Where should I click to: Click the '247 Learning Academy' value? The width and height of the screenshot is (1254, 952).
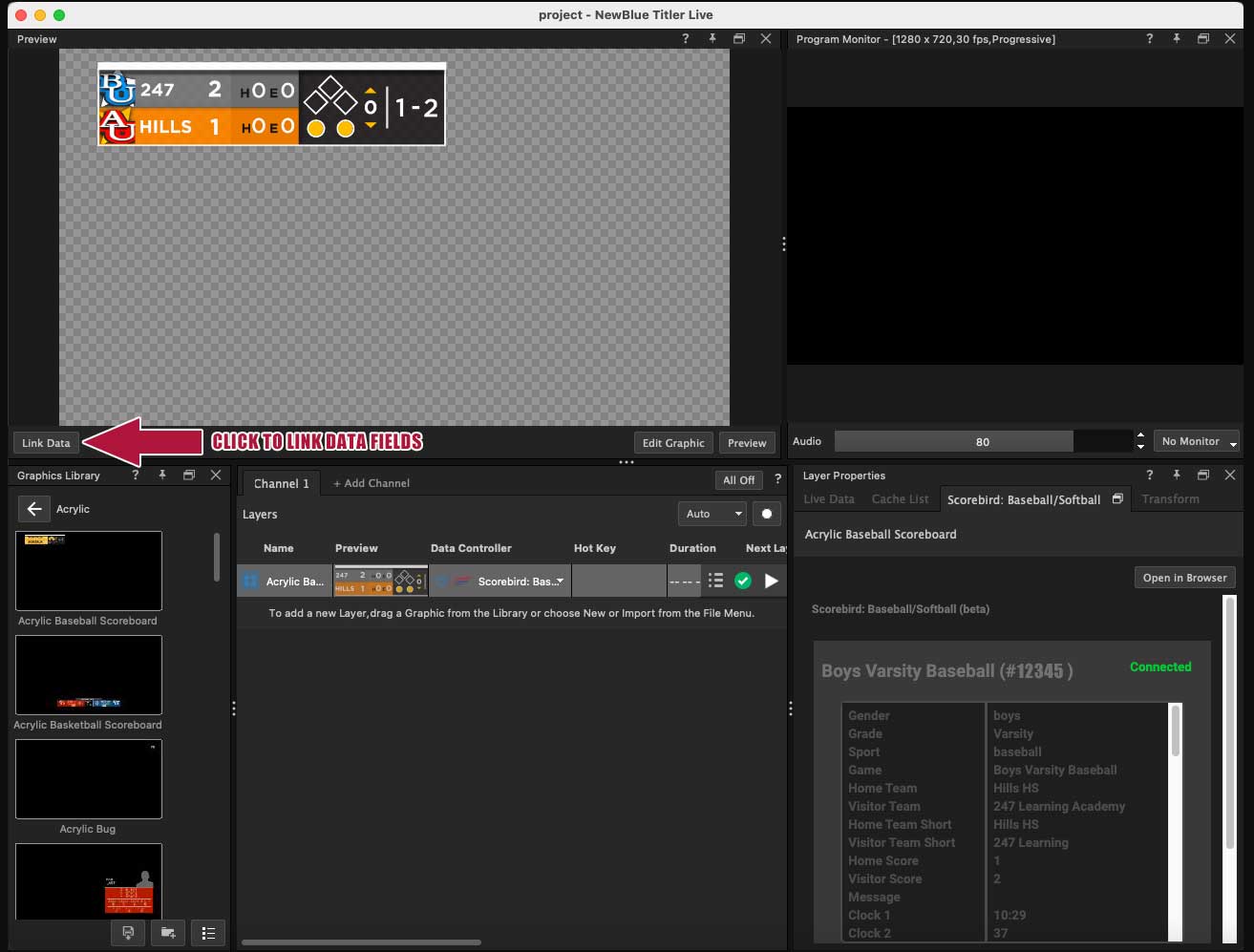[x=1059, y=806]
